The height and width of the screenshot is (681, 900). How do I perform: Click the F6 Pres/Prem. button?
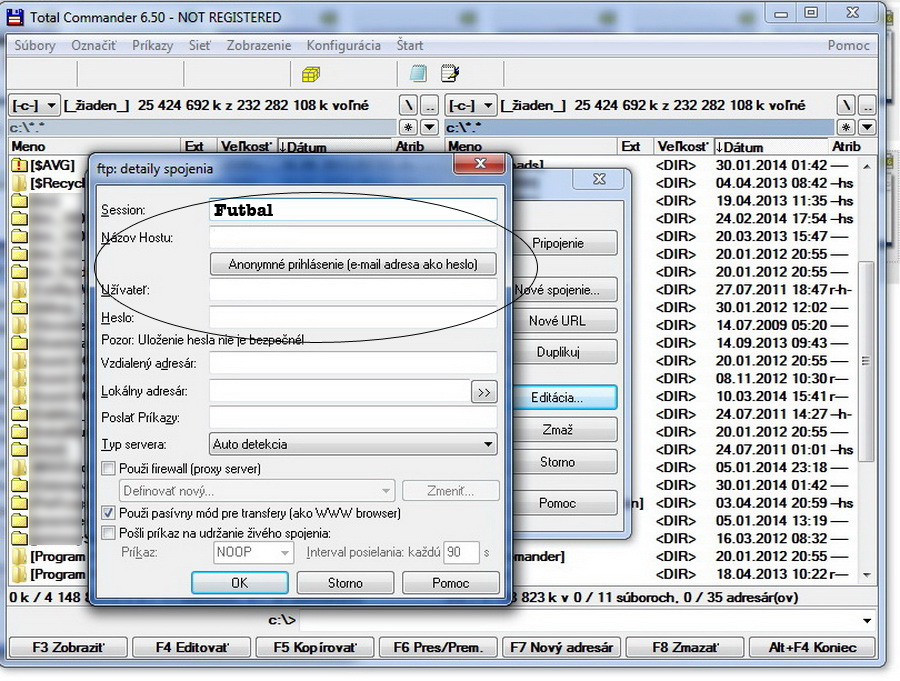438,648
